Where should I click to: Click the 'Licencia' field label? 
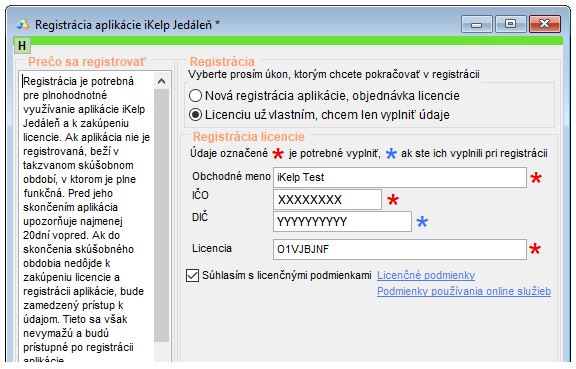click(212, 248)
